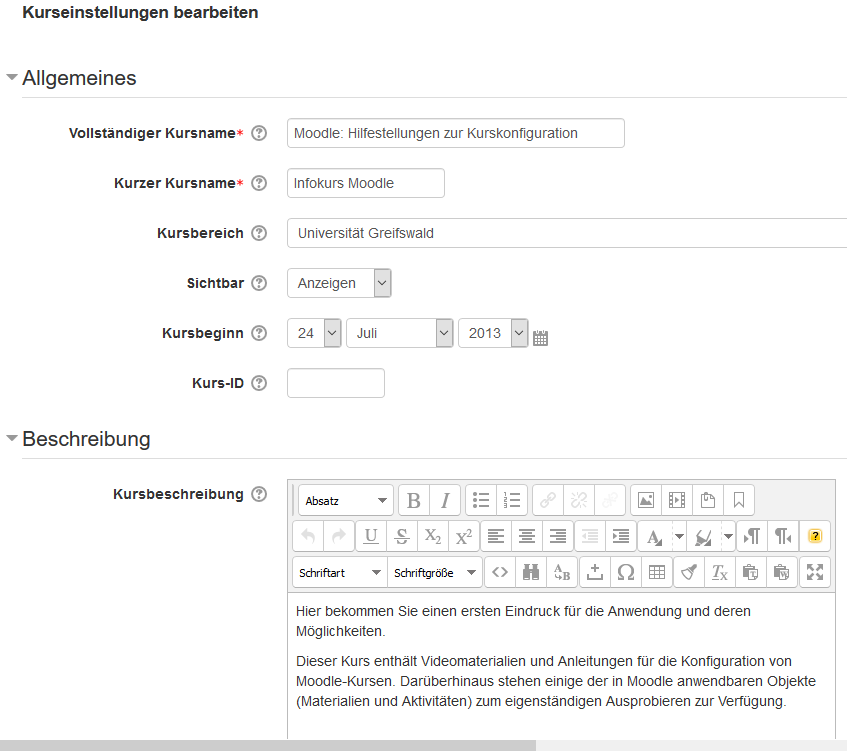Insert an image into the description
The height and width of the screenshot is (751, 847).
[x=645, y=500]
